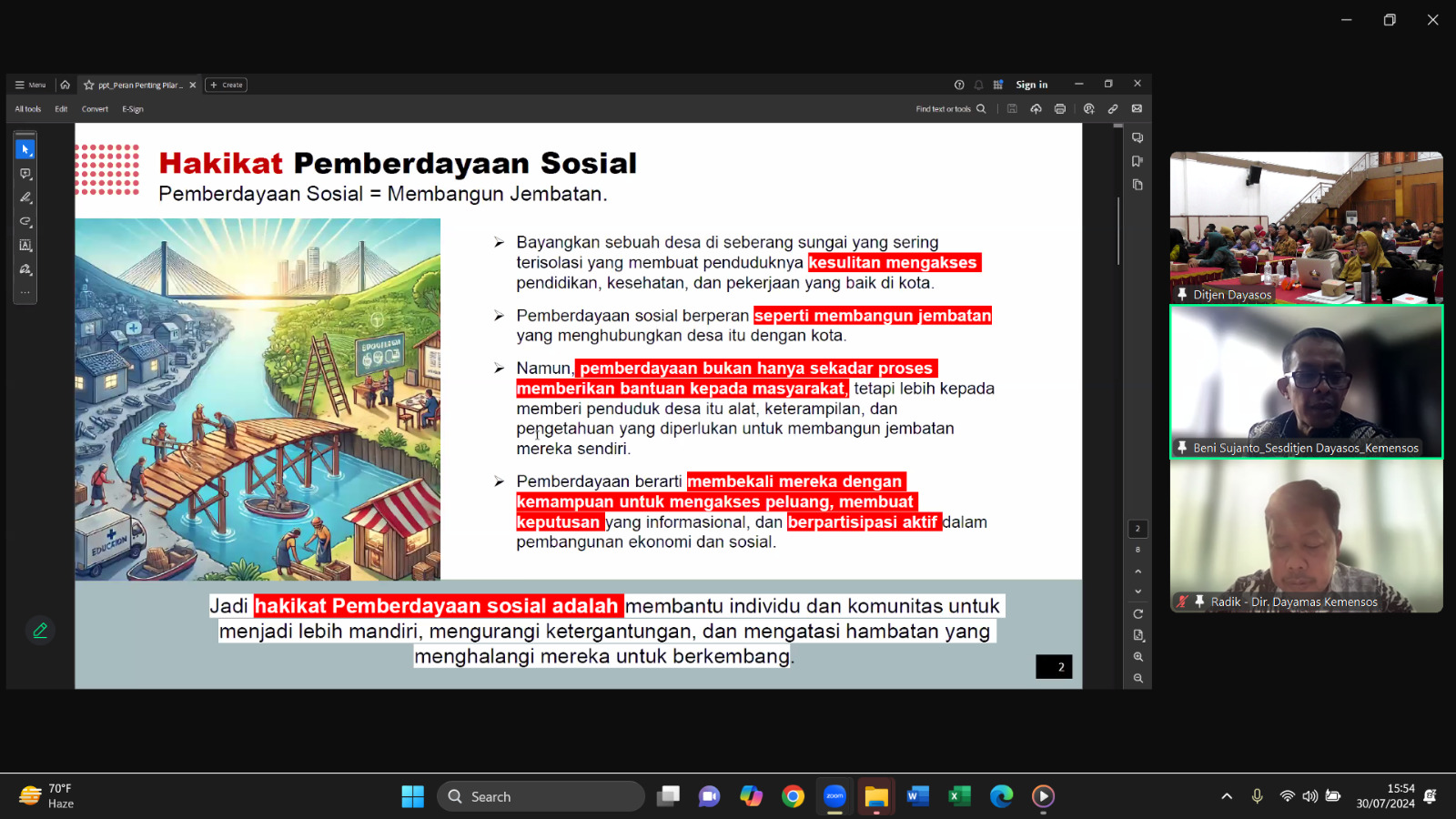The image size is (1456, 819).
Task: Open the Comments pane
Action: 1137,138
